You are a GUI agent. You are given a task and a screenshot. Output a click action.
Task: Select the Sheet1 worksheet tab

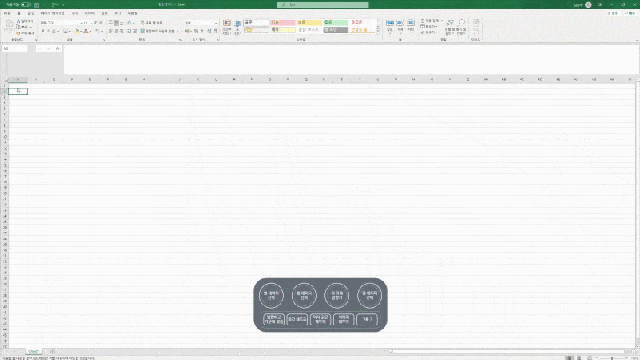point(33,351)
